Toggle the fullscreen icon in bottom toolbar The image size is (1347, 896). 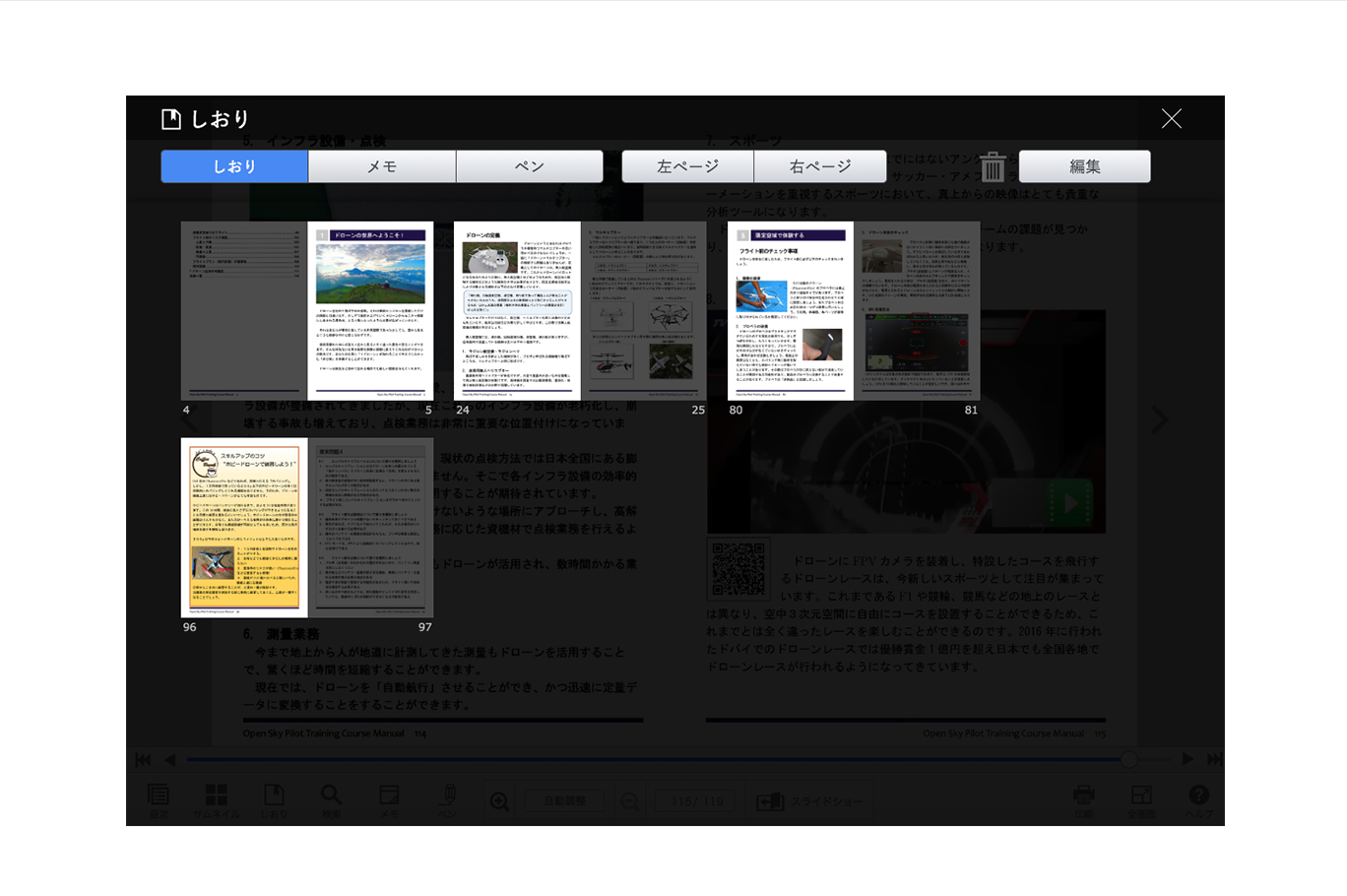pos(1141,798)
